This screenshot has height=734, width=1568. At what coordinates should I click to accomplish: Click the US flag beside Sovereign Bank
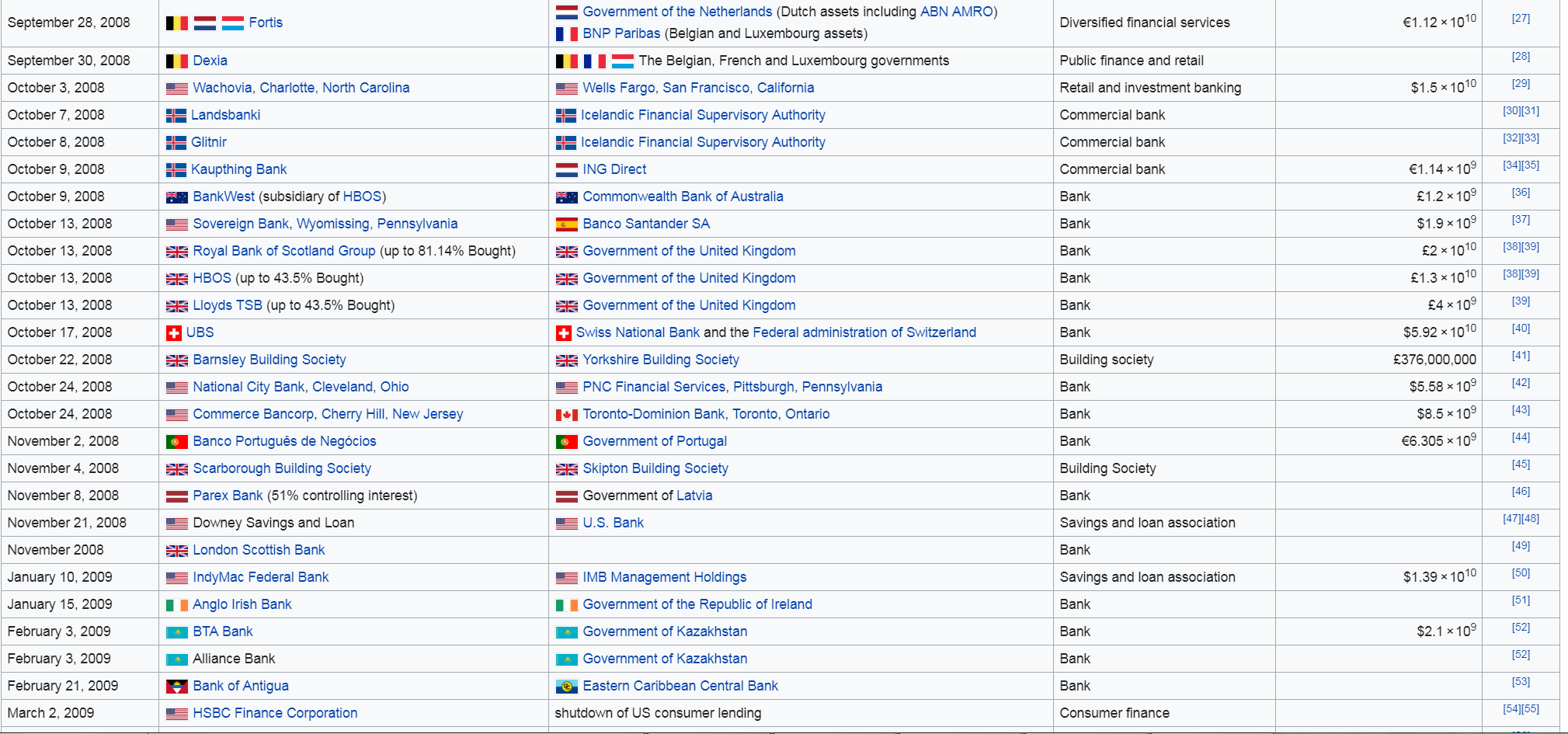click(177, 224)
